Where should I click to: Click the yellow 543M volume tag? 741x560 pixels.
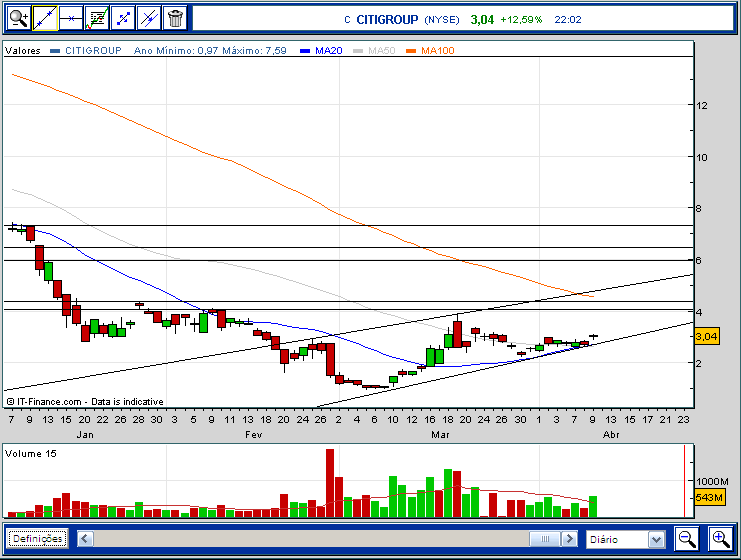coord(709,497)
